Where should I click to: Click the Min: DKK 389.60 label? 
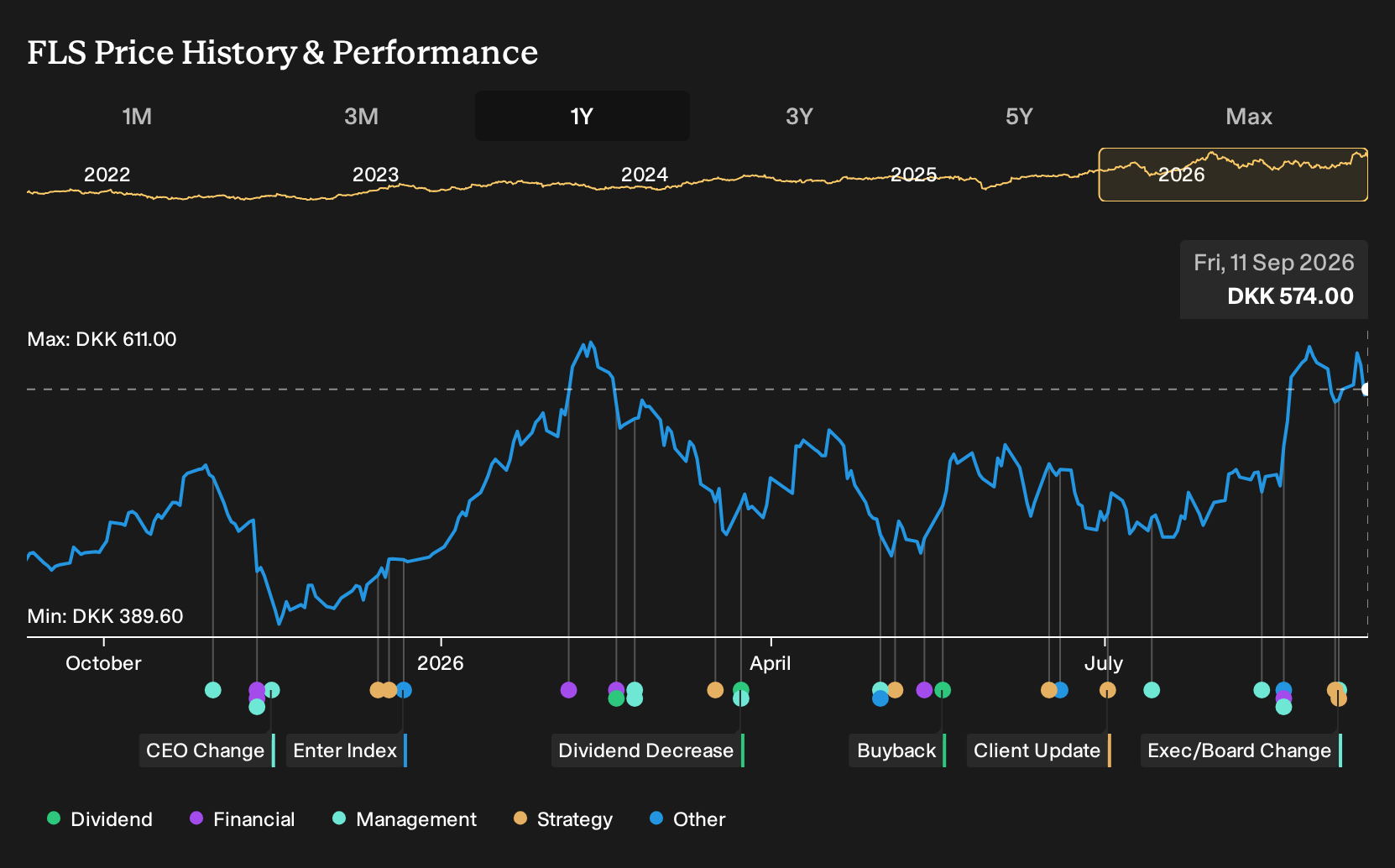[x=105, y=616]
